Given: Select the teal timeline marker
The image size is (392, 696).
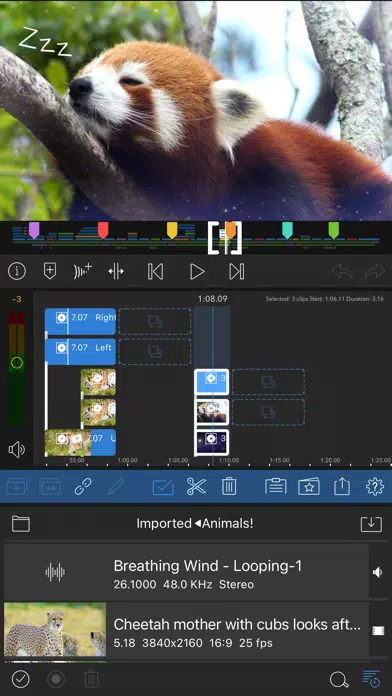Looking at the screenshot, I should (287, 230).
